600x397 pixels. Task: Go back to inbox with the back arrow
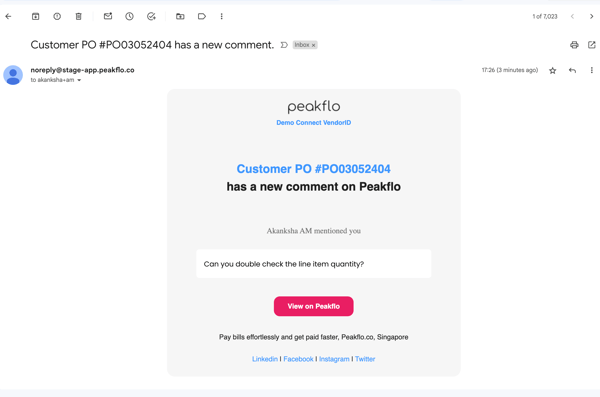pos(8,16)
